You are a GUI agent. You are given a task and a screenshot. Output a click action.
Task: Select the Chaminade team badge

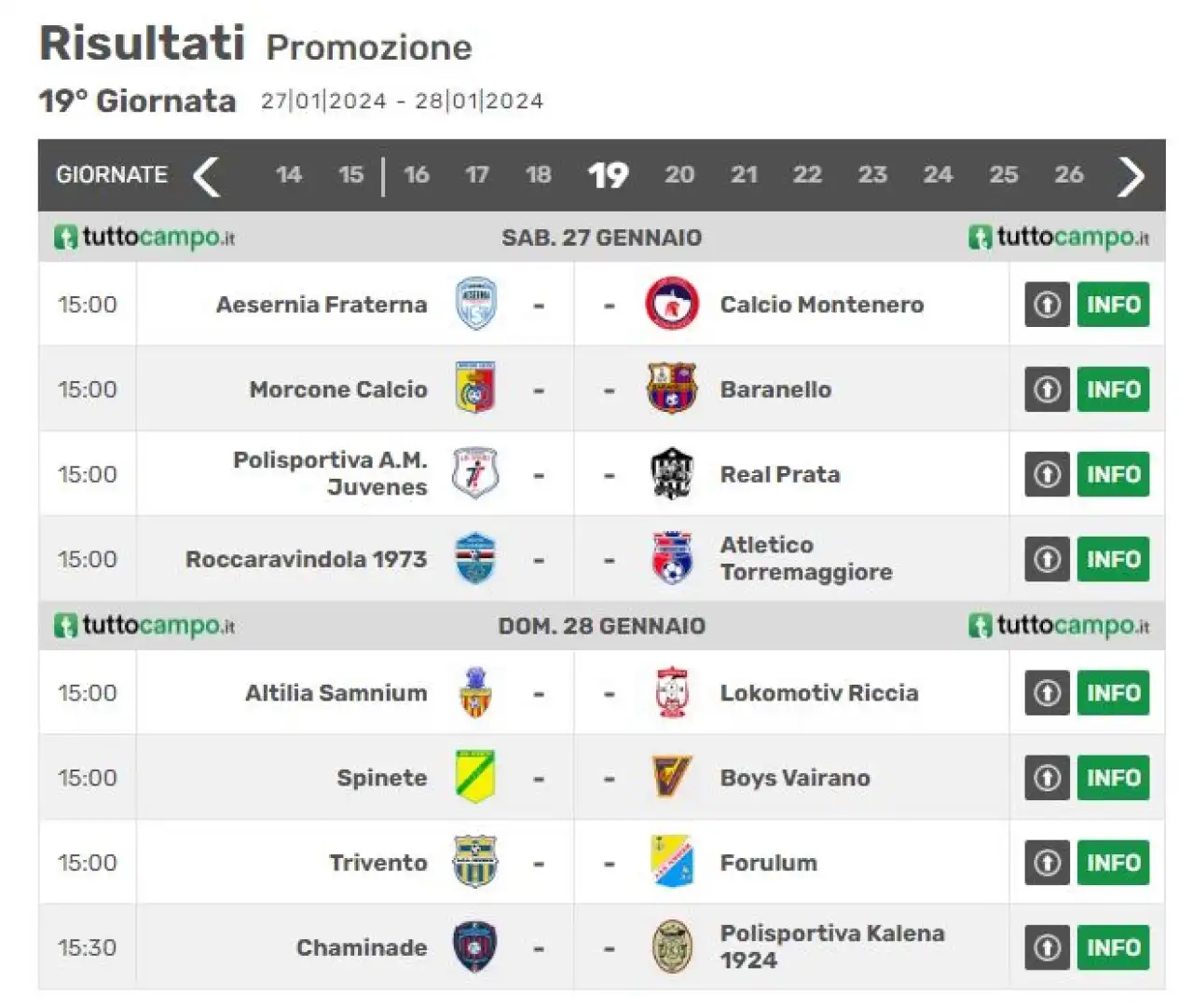[x=475, y=947]
